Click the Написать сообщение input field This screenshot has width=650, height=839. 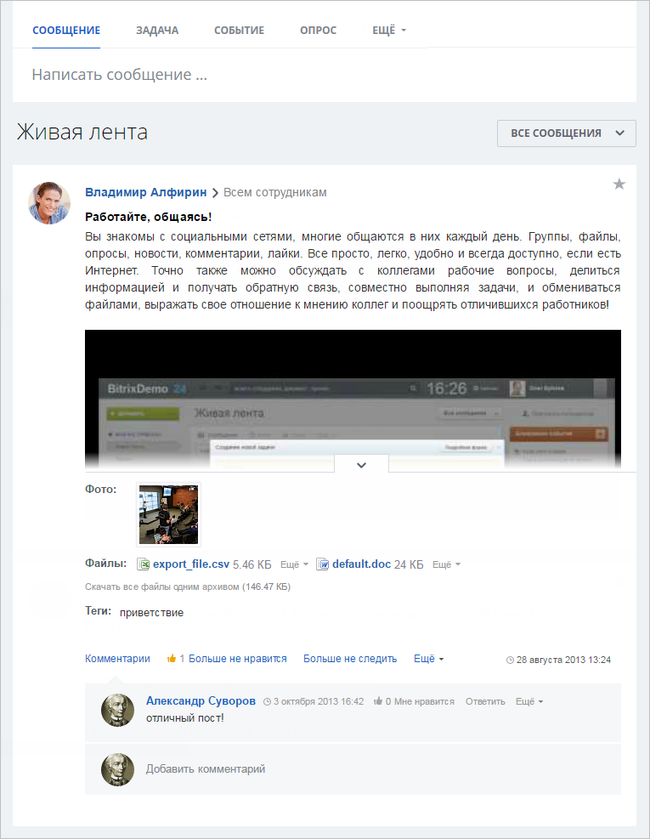324,74
